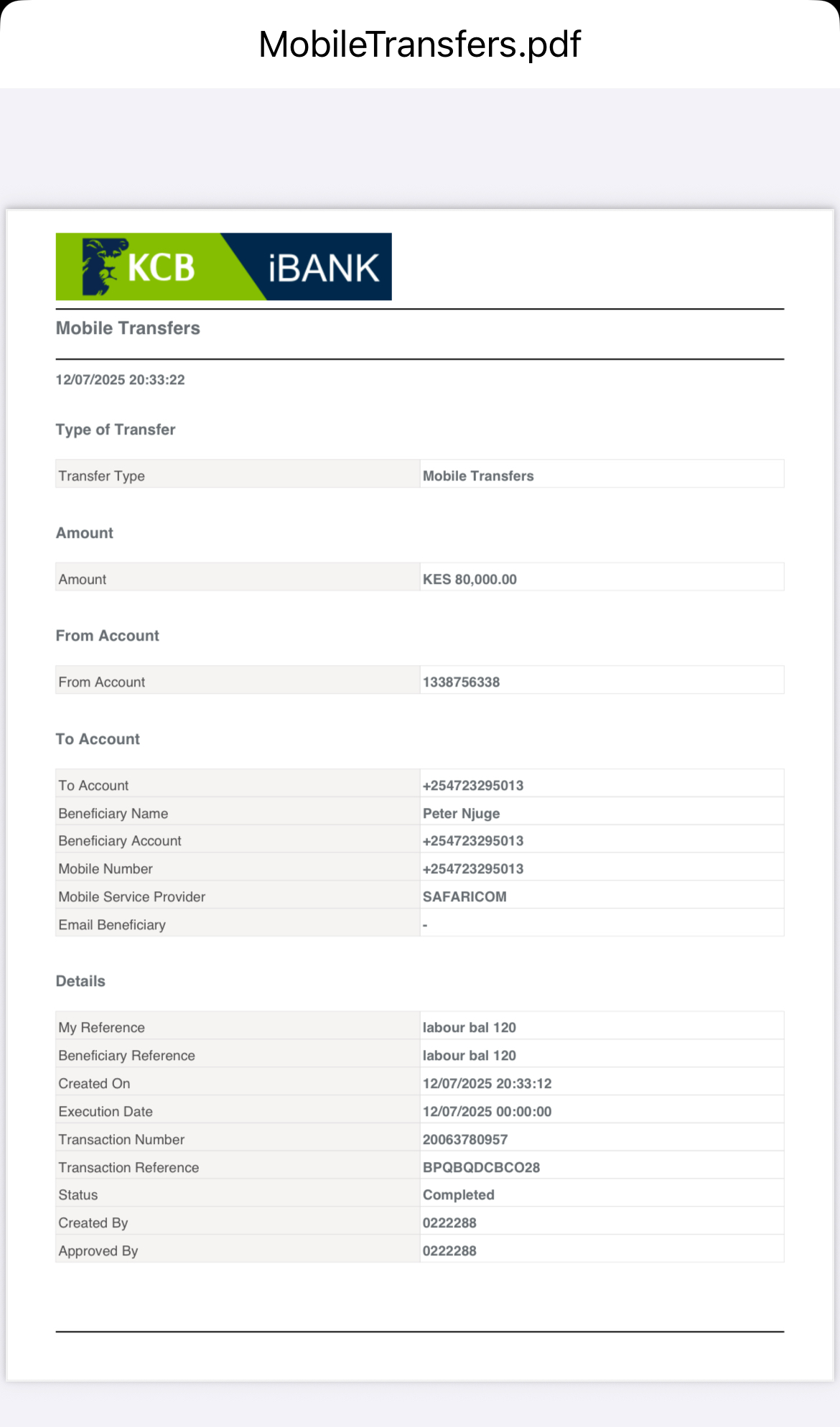Tap the Execution Date value
840x1427 pixels.
coord(487,1111)
